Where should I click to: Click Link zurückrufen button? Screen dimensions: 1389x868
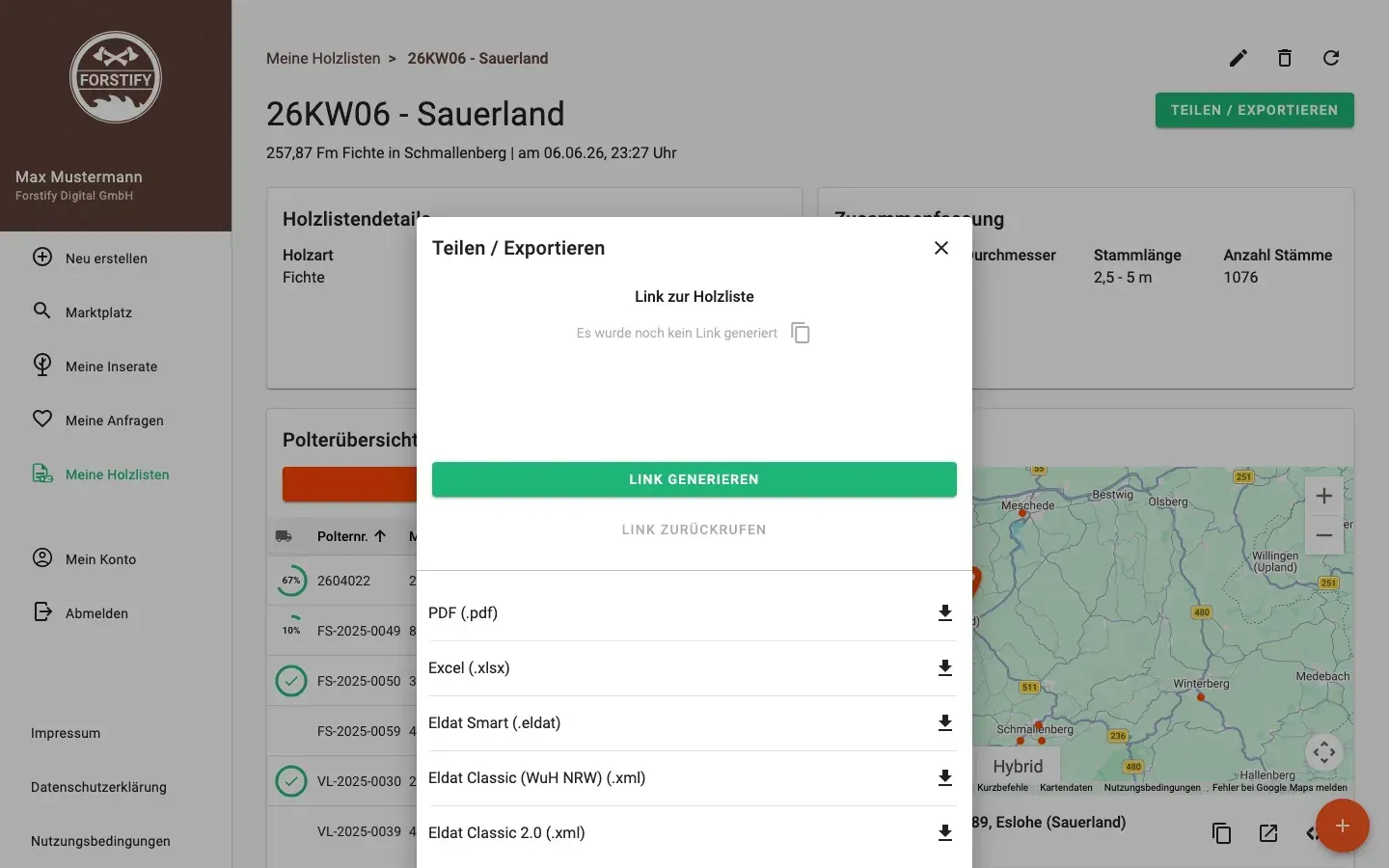(694, 529)
